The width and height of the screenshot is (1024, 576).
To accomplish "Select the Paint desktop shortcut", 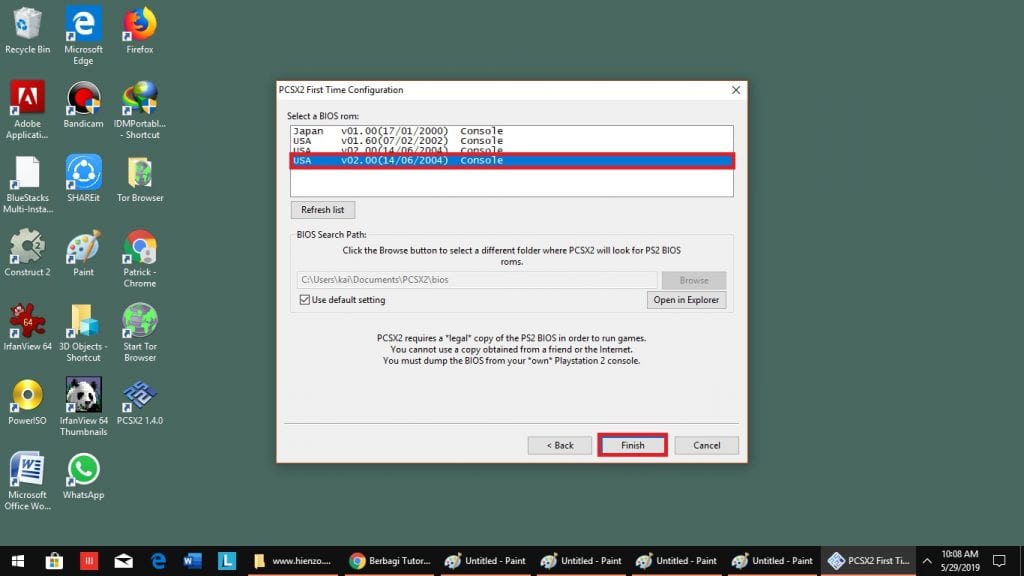I will pyautogui.click(x=83, y=253).
